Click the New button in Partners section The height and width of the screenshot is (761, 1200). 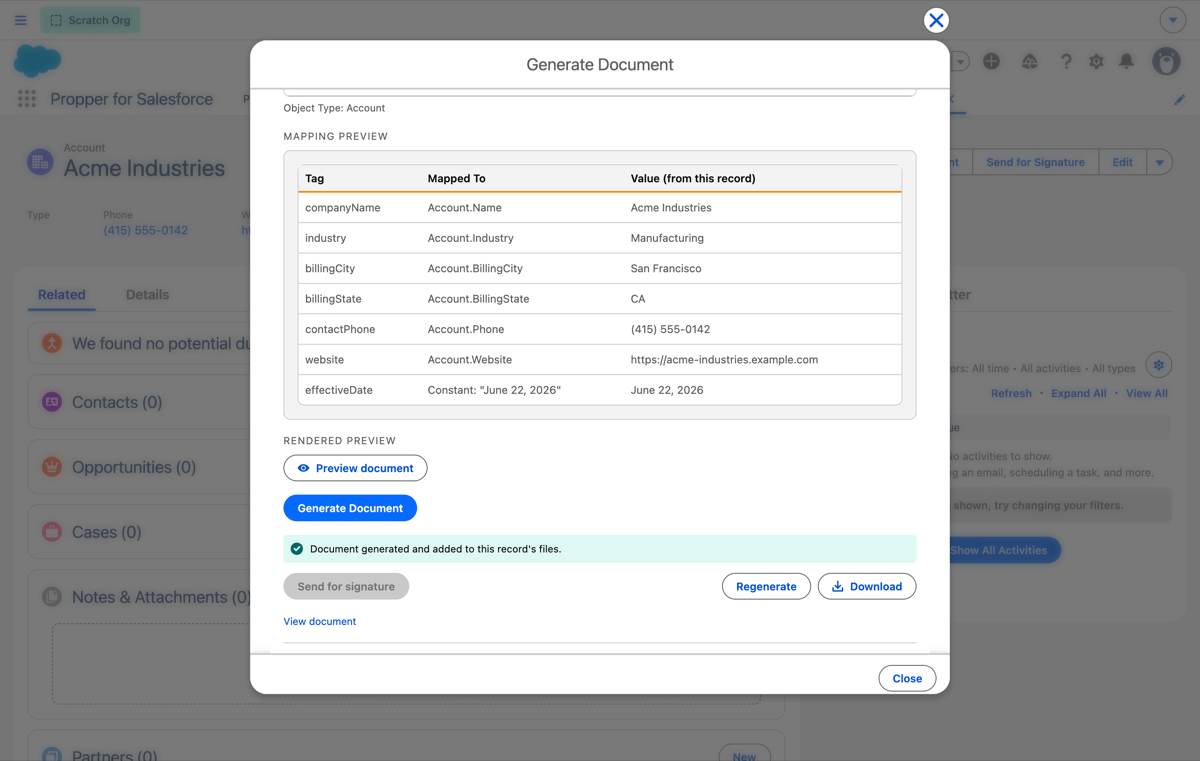(744, 755)
